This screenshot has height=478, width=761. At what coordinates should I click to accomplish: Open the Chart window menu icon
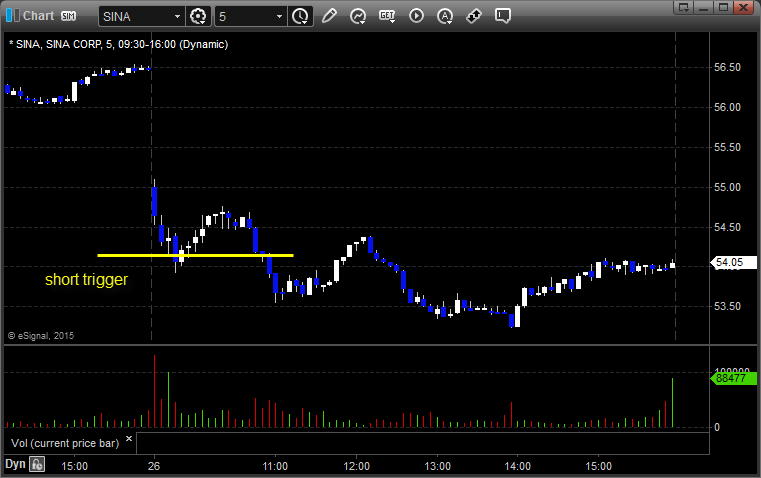pyautogui.click(x=11, y=16)
